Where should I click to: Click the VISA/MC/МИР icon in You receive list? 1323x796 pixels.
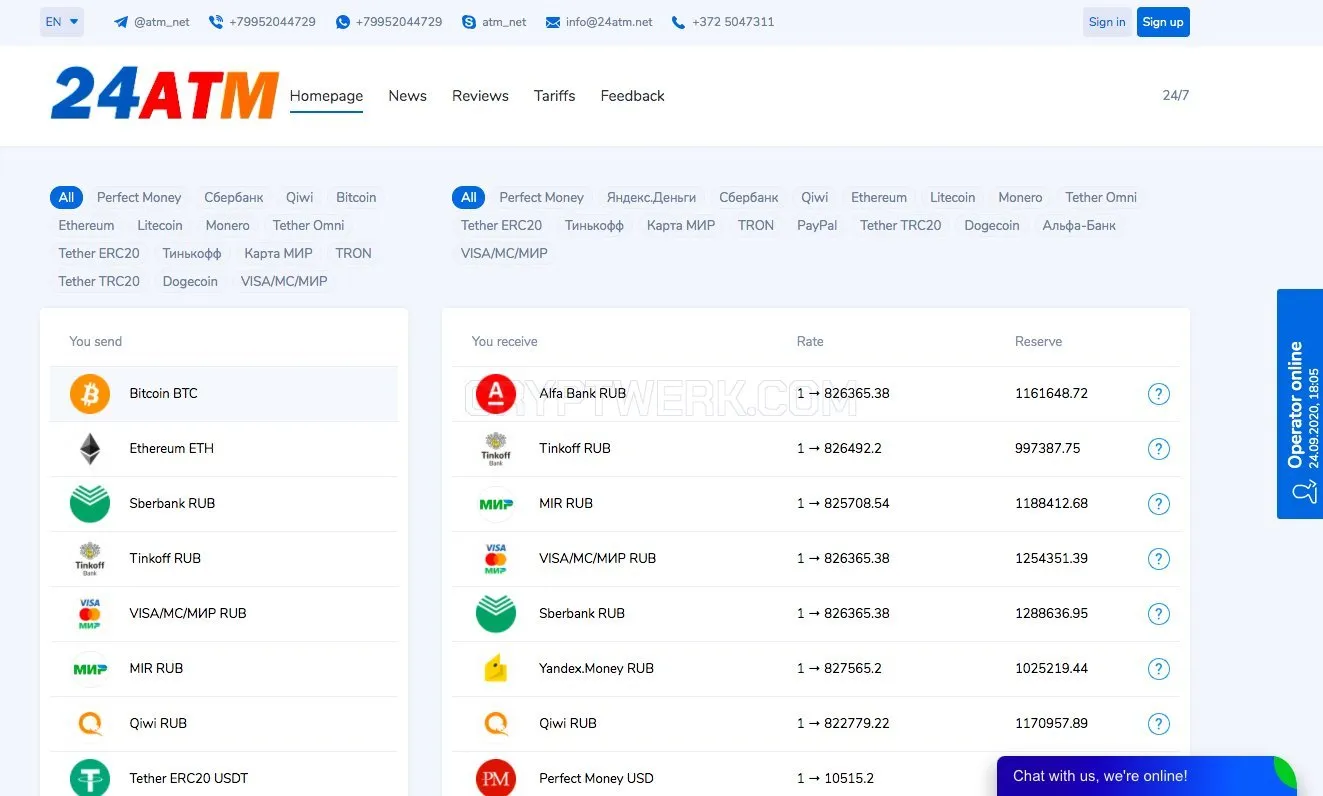point(496,559)
